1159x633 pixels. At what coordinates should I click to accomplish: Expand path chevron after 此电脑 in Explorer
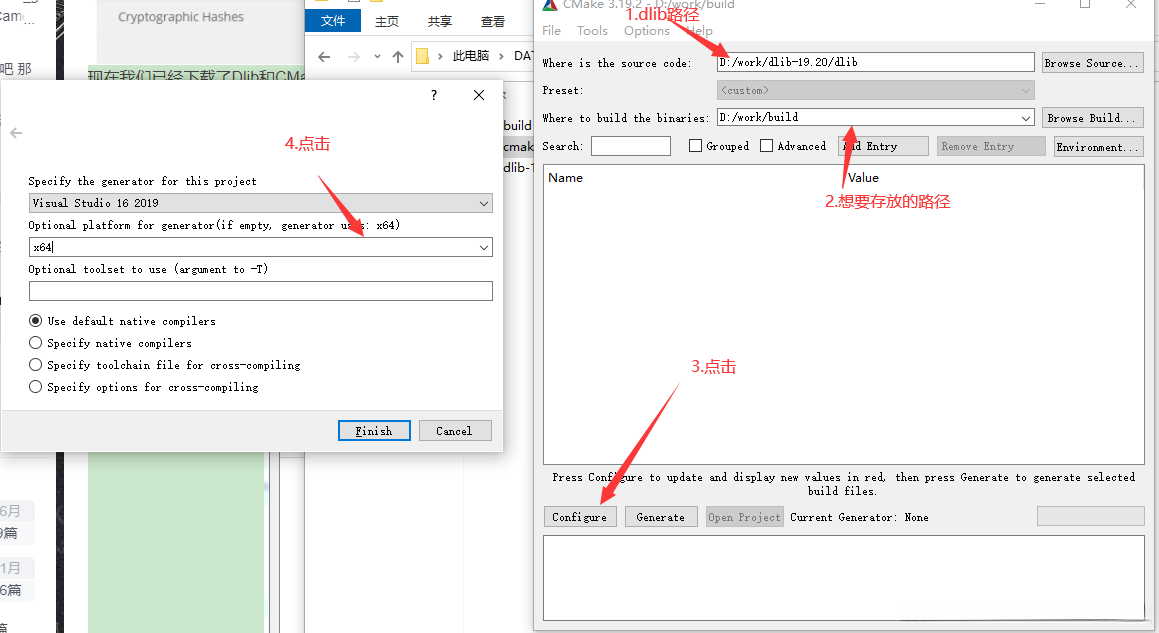coord(501,56)
